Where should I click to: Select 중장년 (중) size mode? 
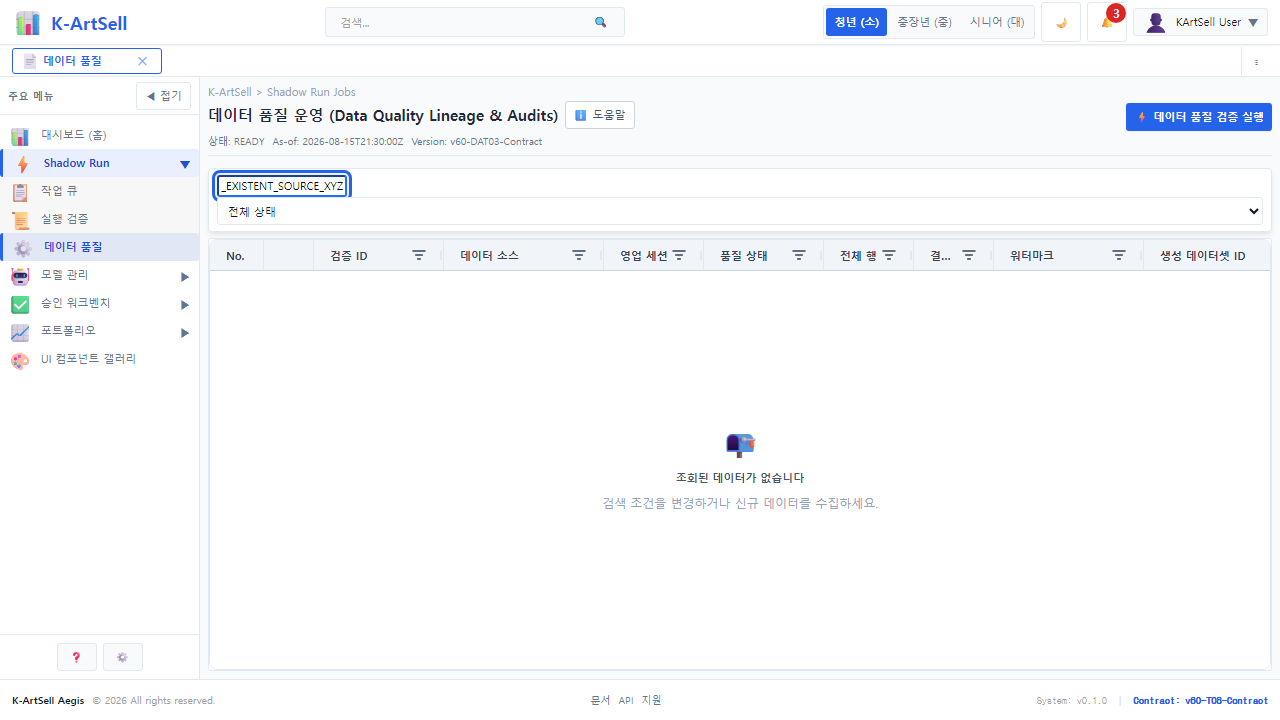click(924, 22)
